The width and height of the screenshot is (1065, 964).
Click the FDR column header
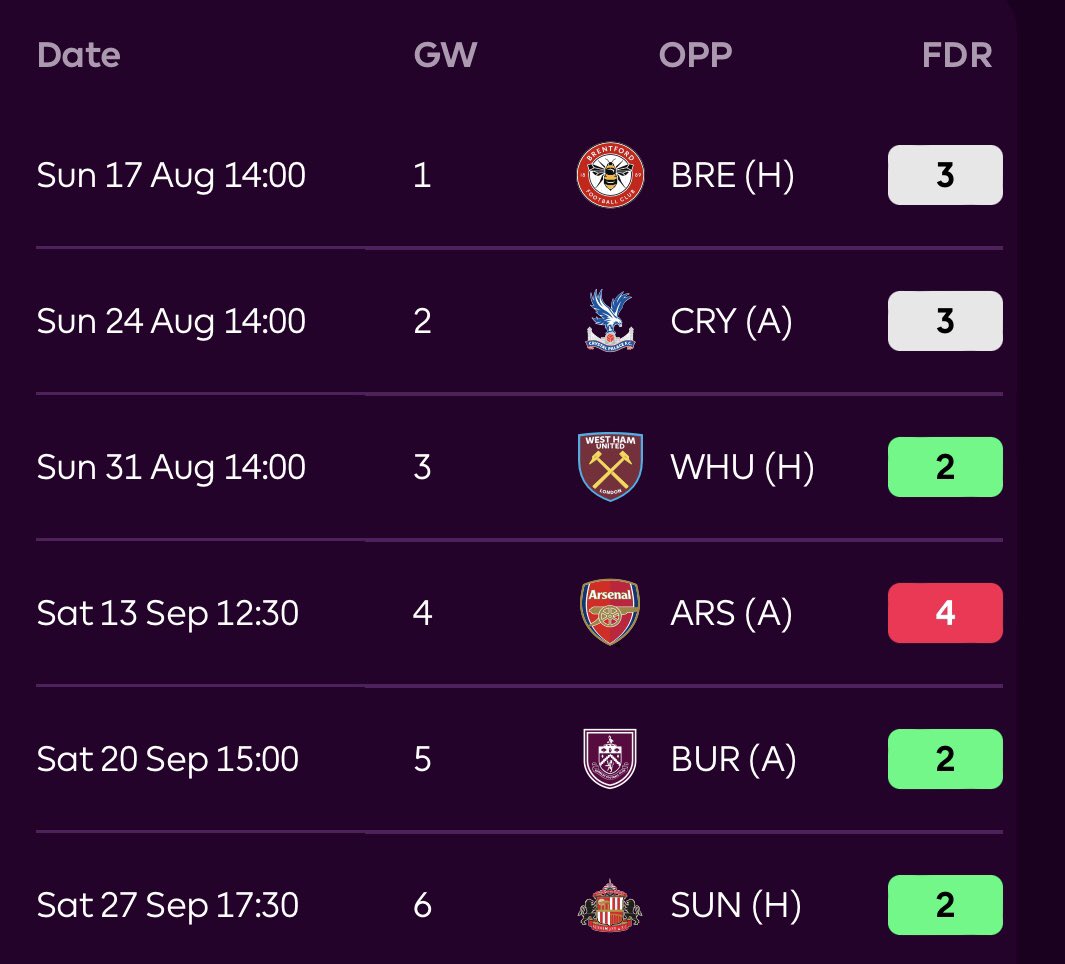point(957,55)
